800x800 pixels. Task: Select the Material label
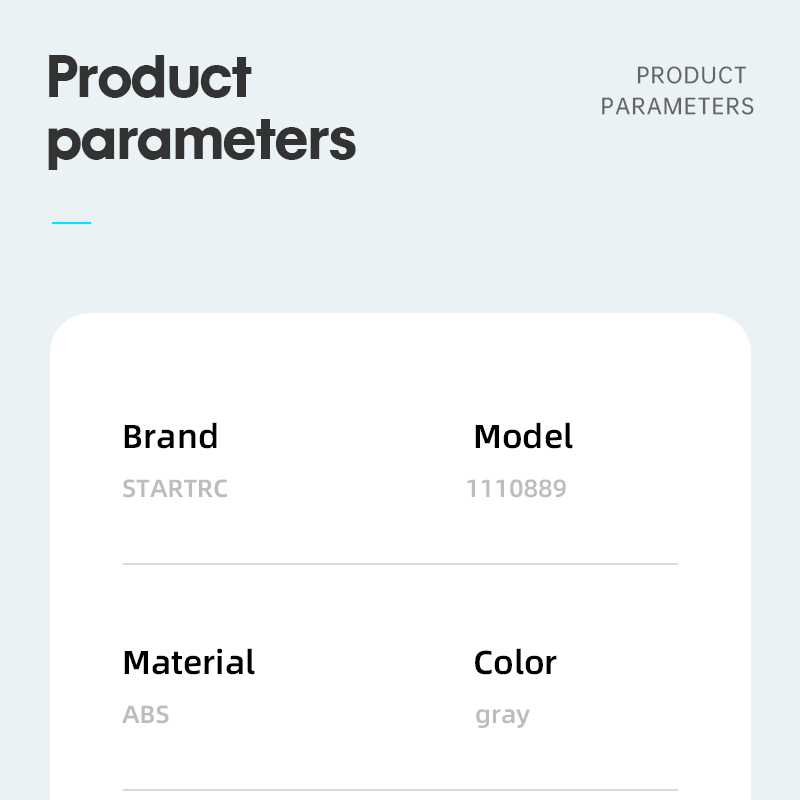pyautogui.click(x=189, y=663)
